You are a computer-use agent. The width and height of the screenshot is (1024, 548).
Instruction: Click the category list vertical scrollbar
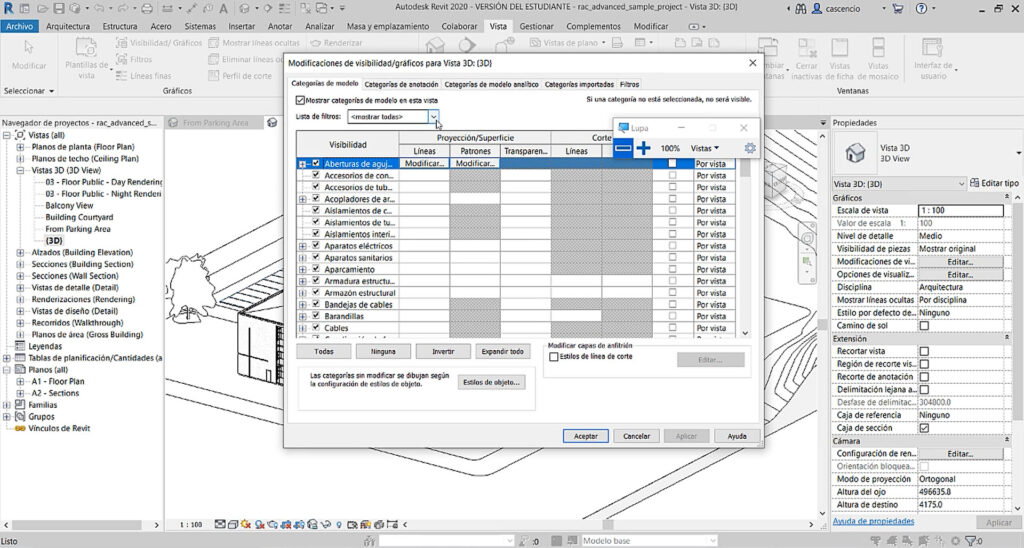pyautogui.click(x=745, y=250)
